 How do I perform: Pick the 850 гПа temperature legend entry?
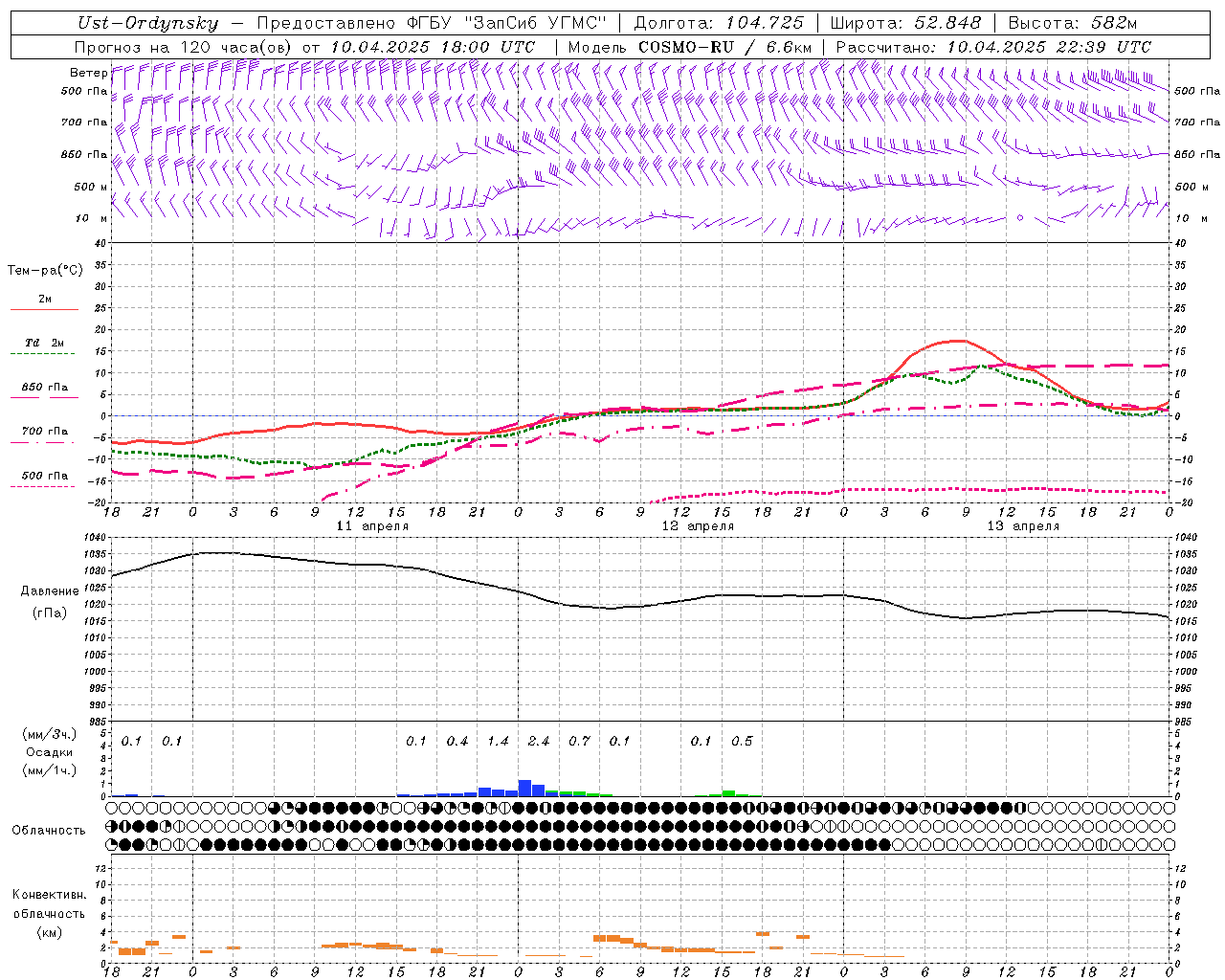44,388
